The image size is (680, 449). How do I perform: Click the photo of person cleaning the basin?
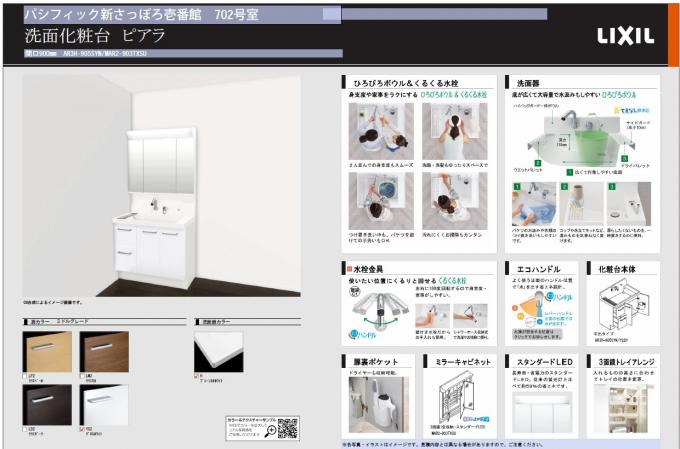pos(454,201)
